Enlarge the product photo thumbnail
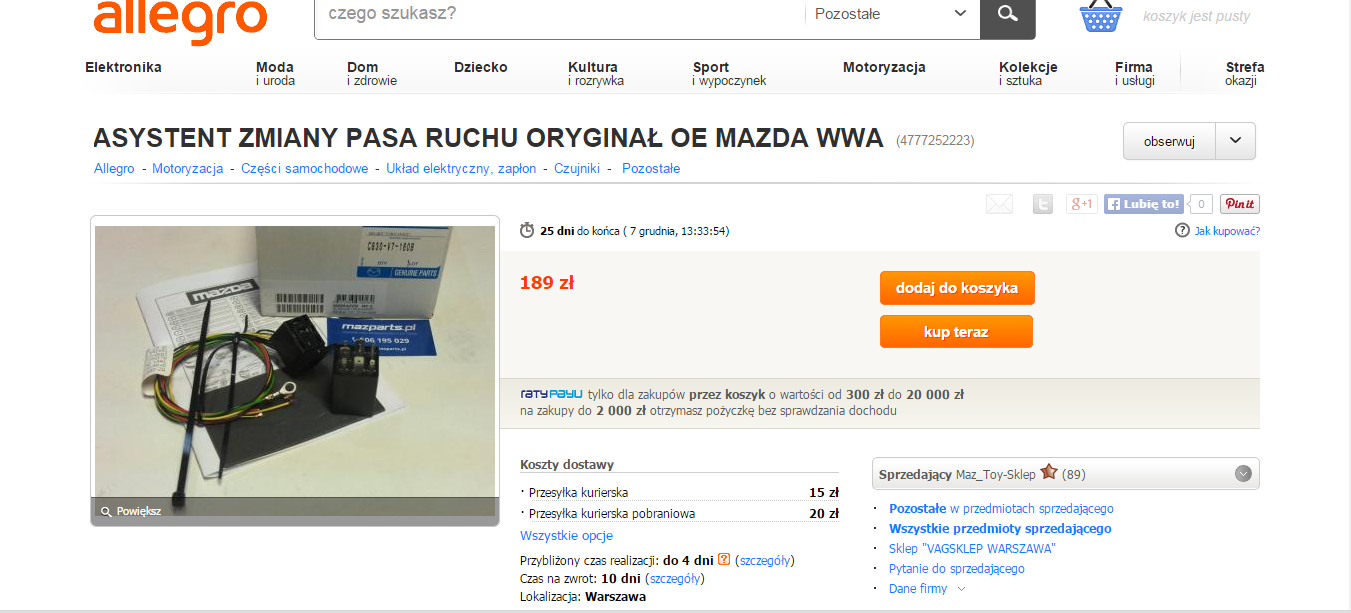 tap(295, 371)
